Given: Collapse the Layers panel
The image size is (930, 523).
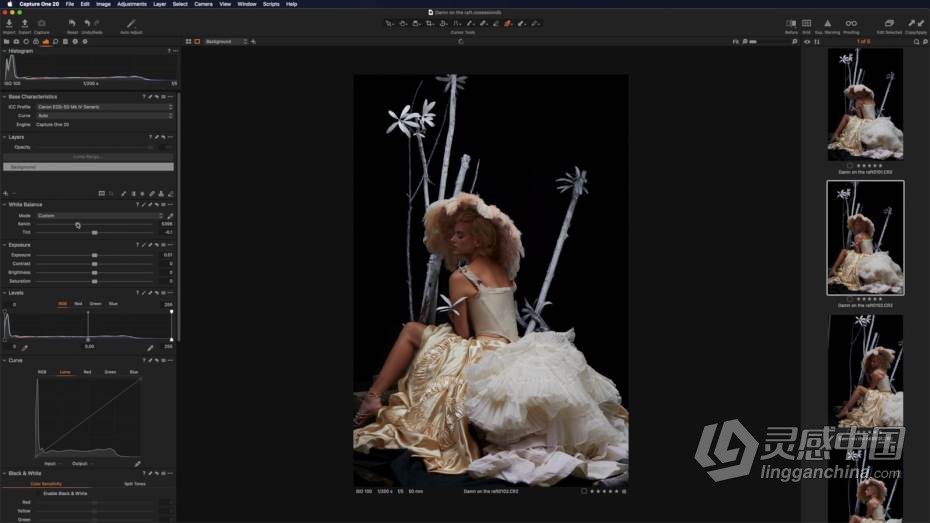Looking at the screenshot, I should pos(5,137).
